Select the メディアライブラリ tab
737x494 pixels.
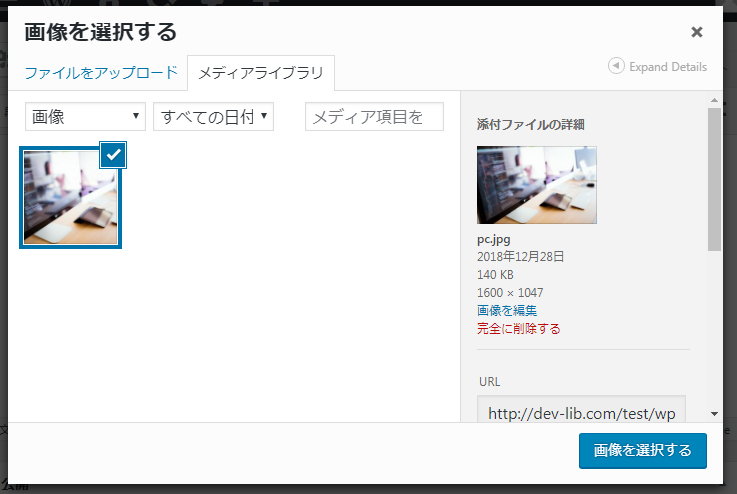[x=261, y=73]
